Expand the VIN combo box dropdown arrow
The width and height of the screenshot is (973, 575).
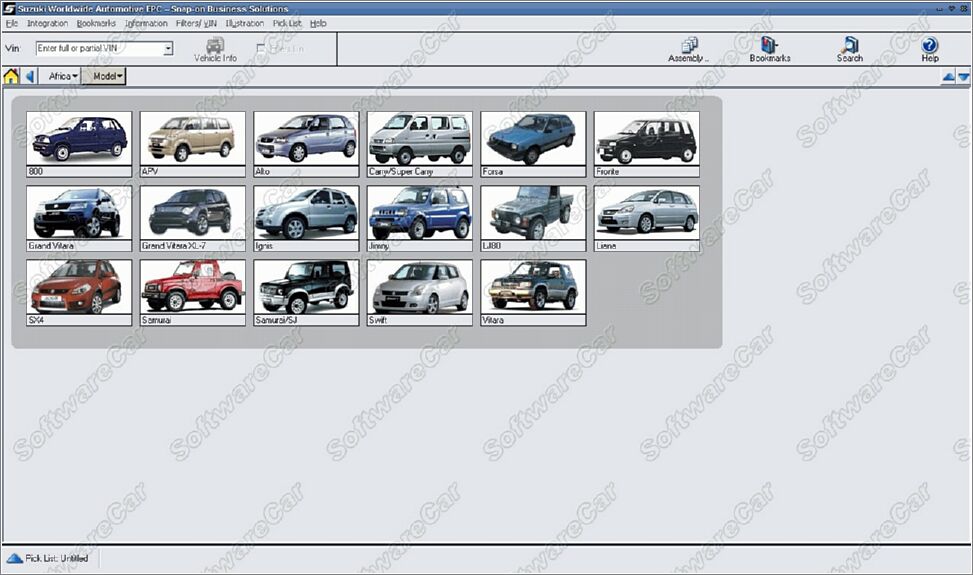click(x=168, y=48)
